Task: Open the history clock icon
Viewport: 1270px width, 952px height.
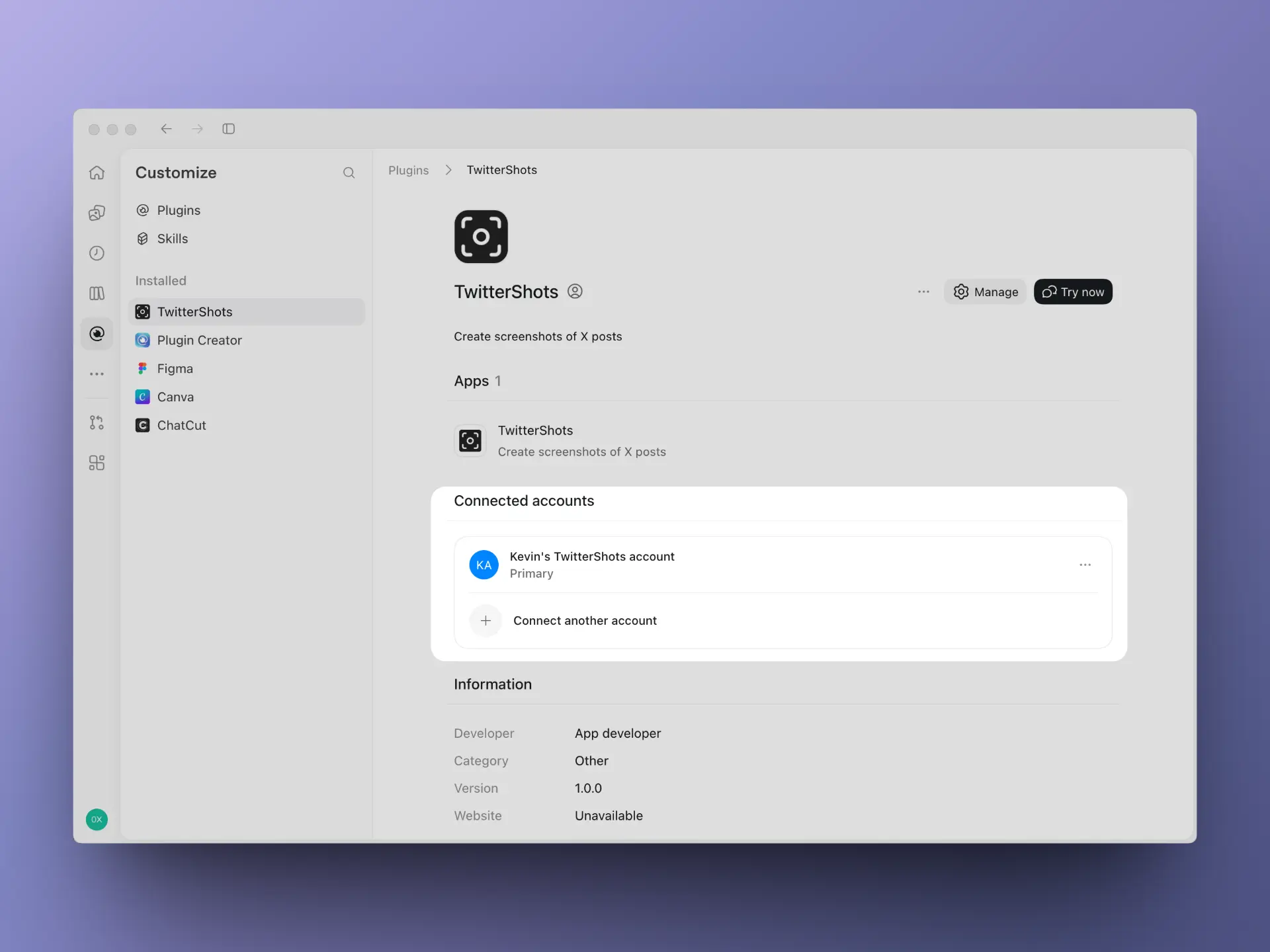Action: click(x=97, y=253)
